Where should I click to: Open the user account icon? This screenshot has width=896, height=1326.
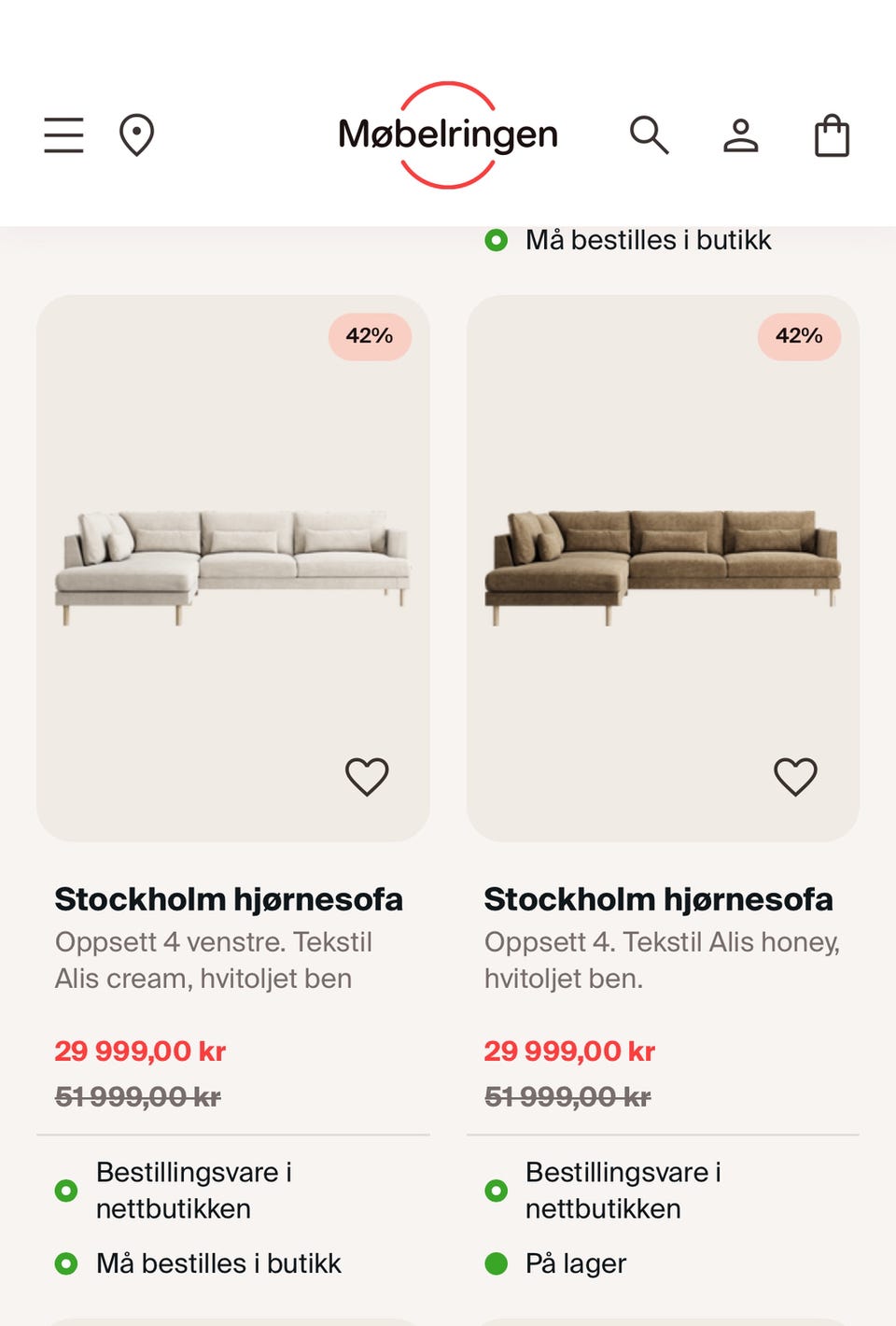point(741,135)
